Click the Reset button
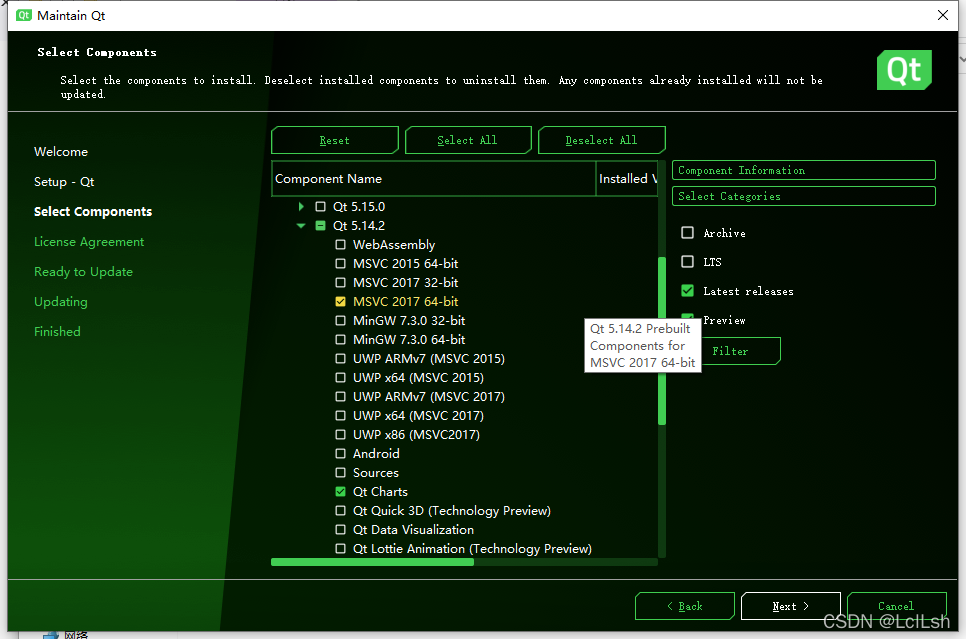This screenshot has width=966, height=639. click(335, 140)
